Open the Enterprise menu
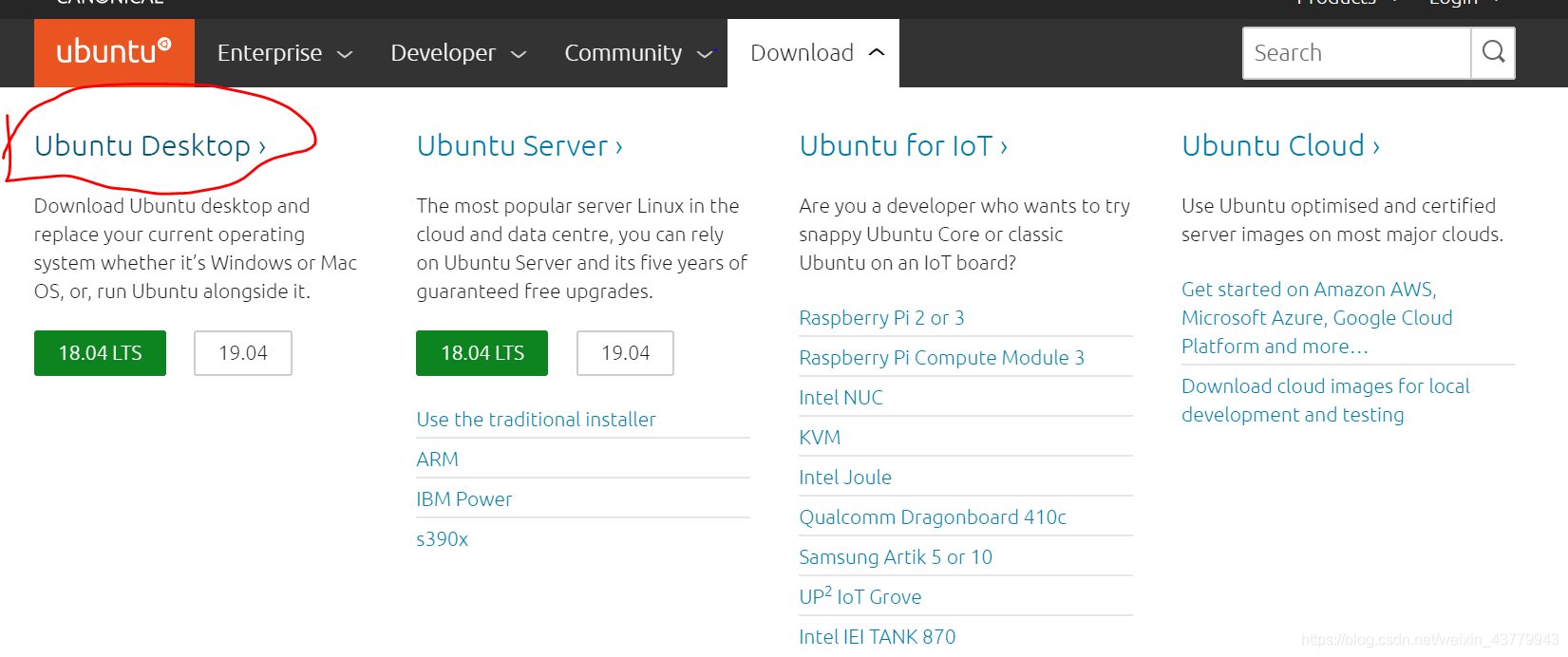 (285, 53)
